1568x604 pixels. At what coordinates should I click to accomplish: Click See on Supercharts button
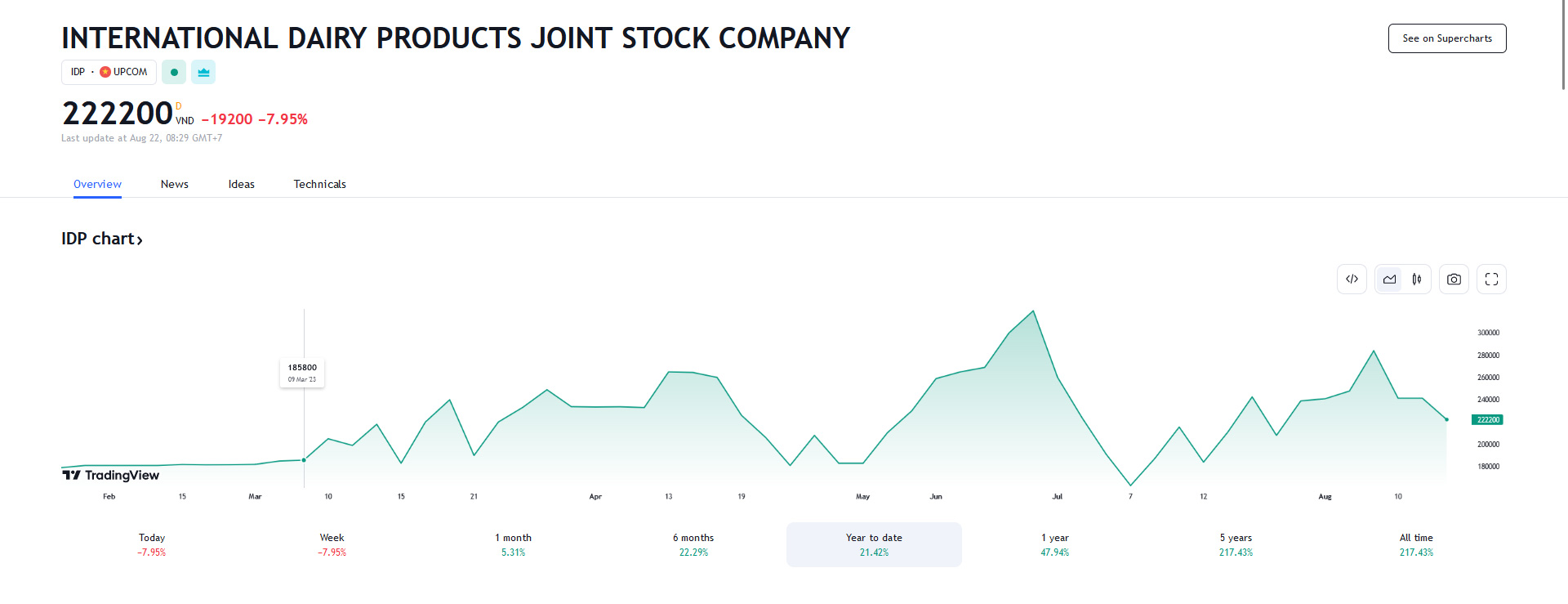point(1446,38)
